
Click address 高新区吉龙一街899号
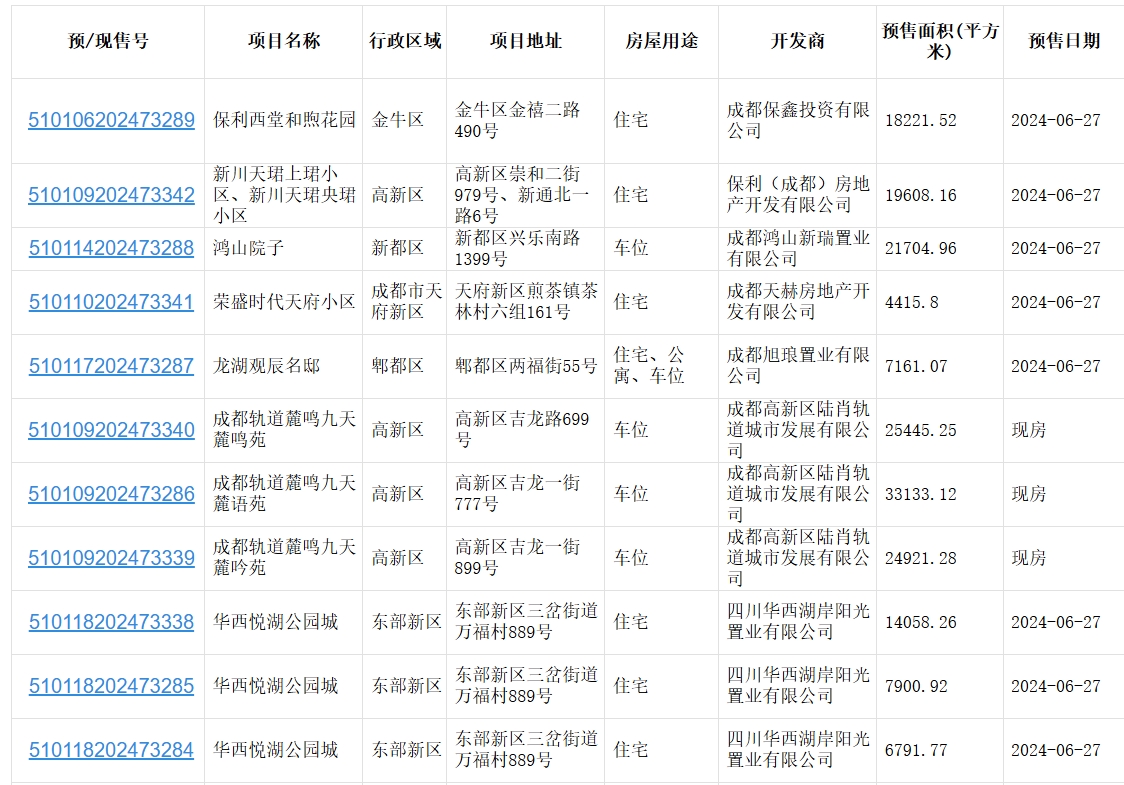click(x=518, y=558)
